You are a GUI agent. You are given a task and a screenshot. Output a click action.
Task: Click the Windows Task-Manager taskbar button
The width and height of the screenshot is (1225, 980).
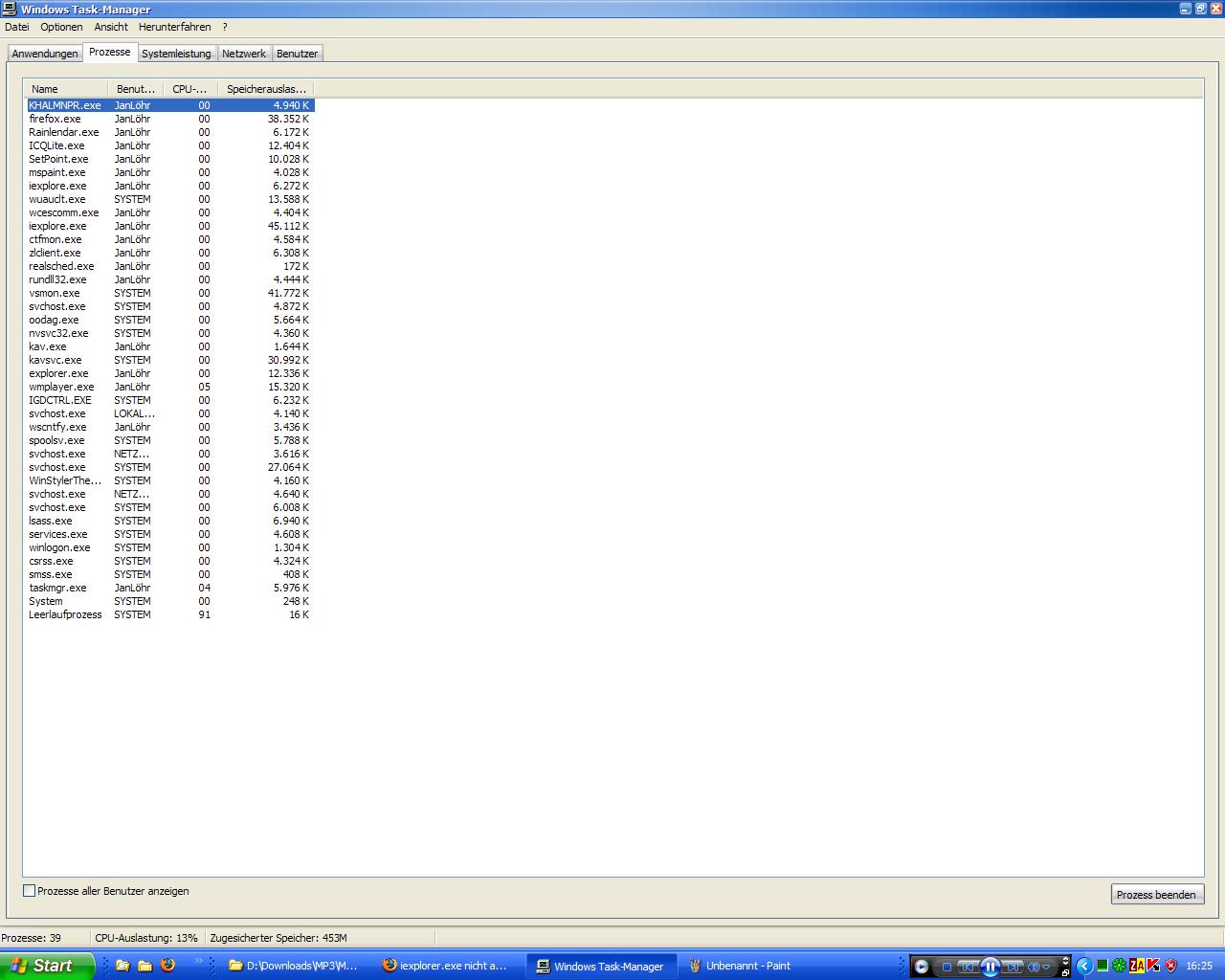point(602,967)
